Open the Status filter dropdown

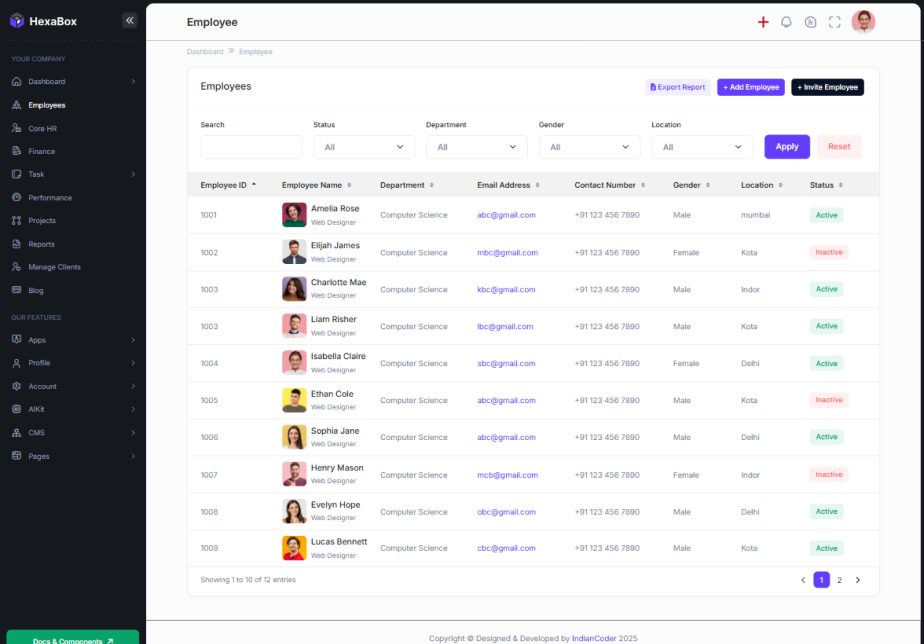click(x=364, y=147)
